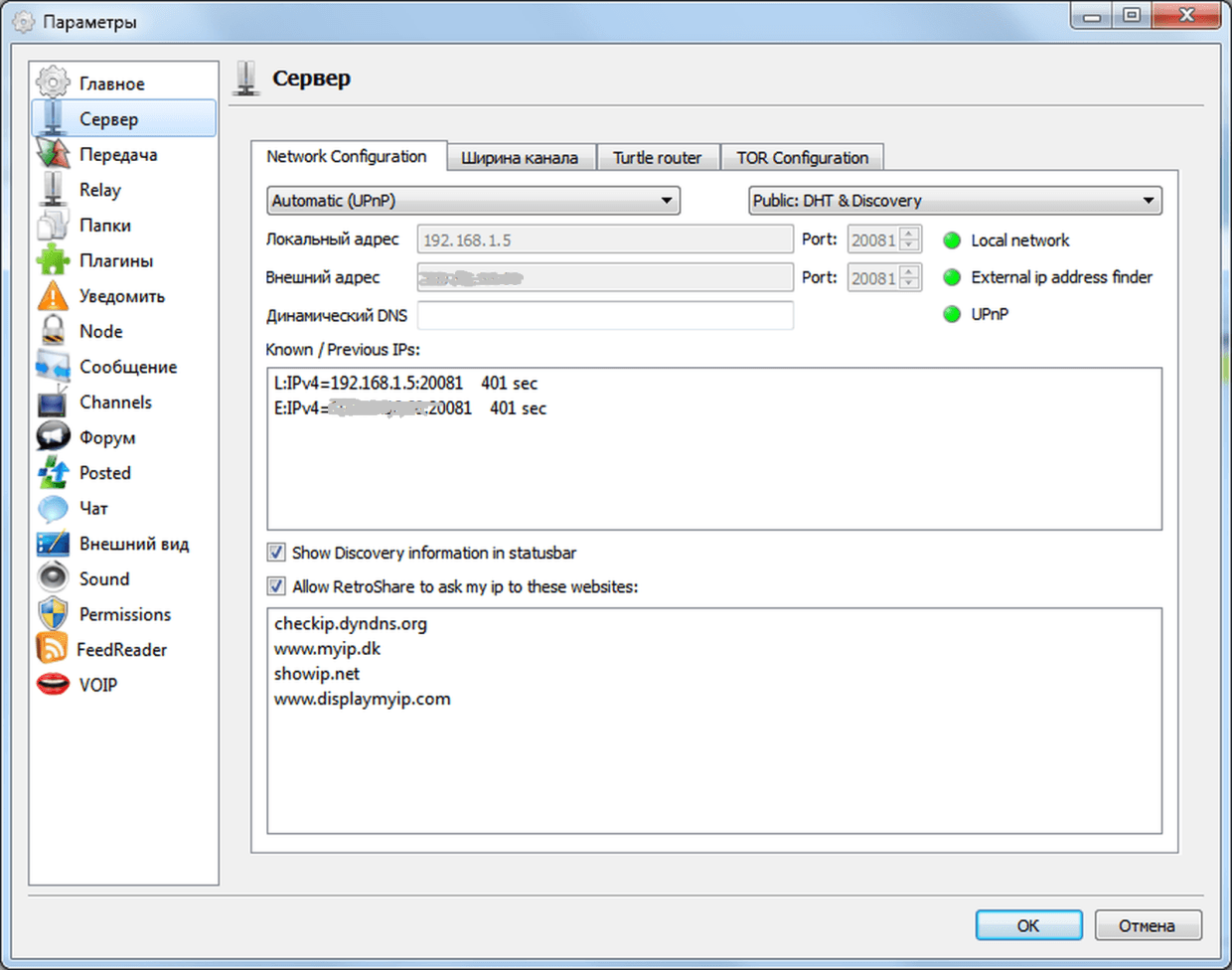Uncheck Show Discovery information in statusbar

tap(276, 553)
